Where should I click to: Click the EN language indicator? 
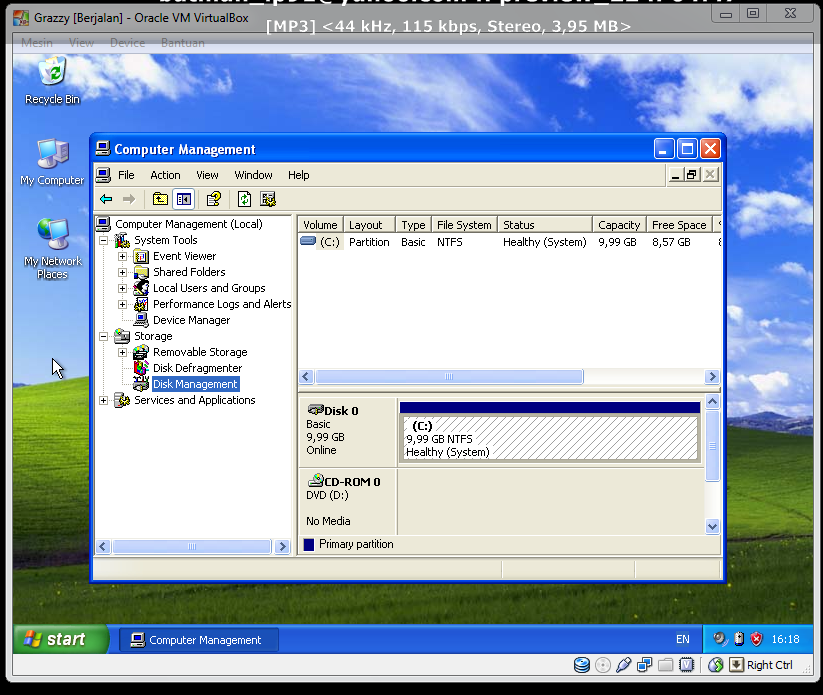click(x=682, y=639)
